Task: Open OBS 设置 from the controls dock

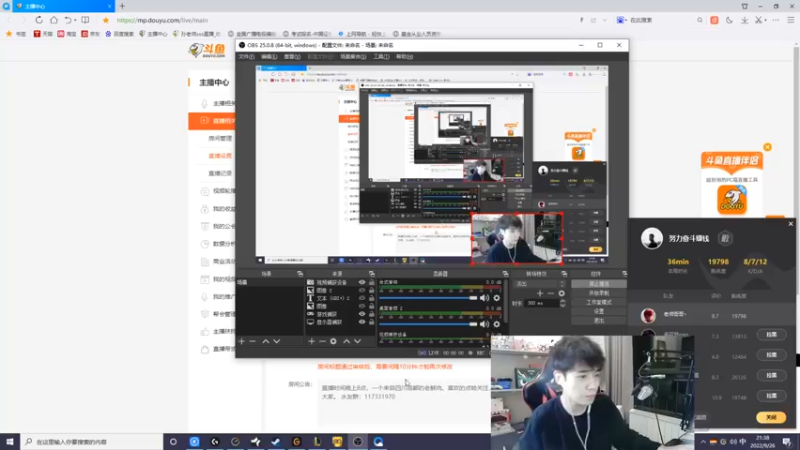Action: 598,311
